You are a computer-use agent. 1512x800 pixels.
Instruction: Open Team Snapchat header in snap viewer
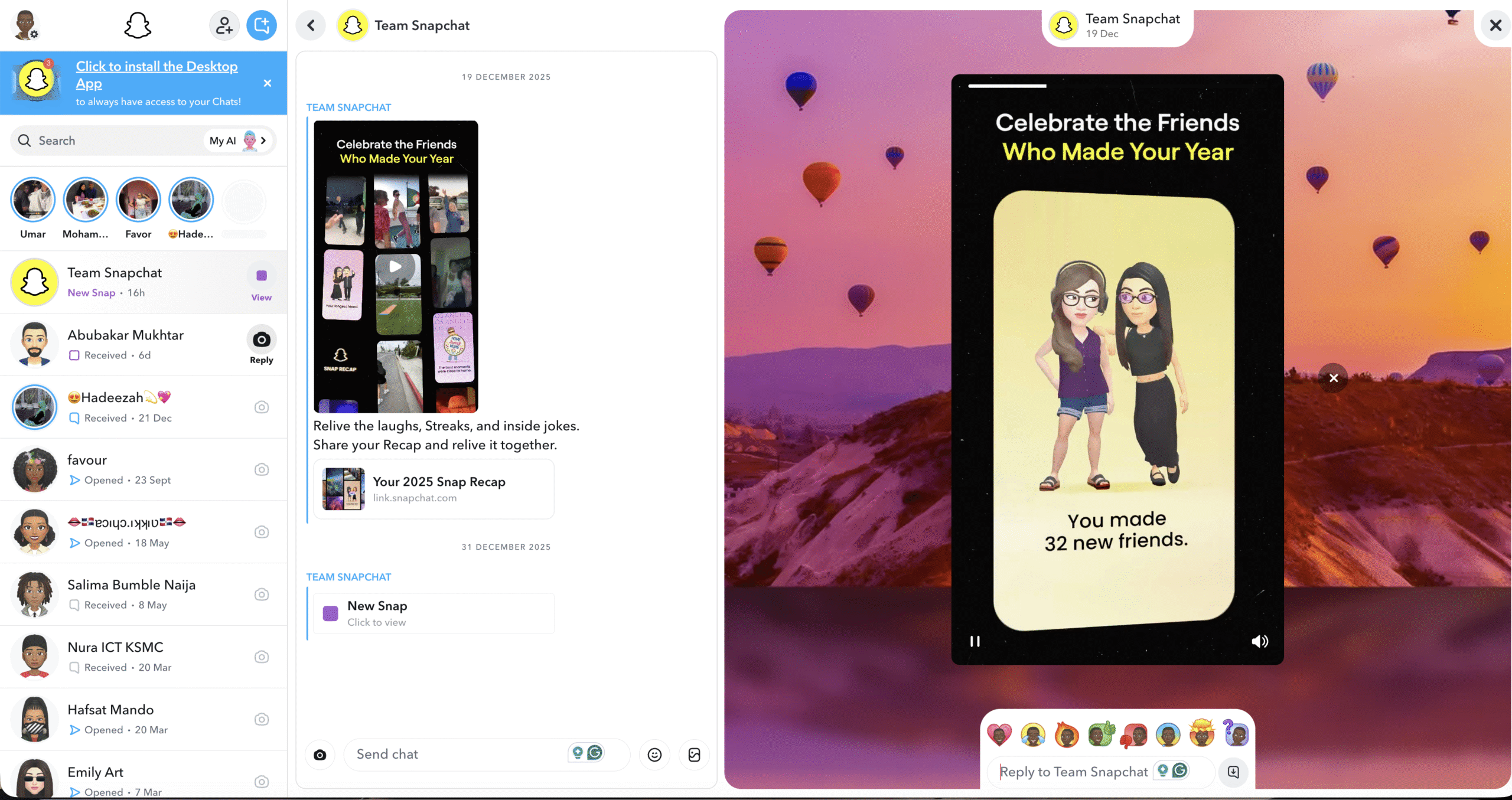(1116, 25)
